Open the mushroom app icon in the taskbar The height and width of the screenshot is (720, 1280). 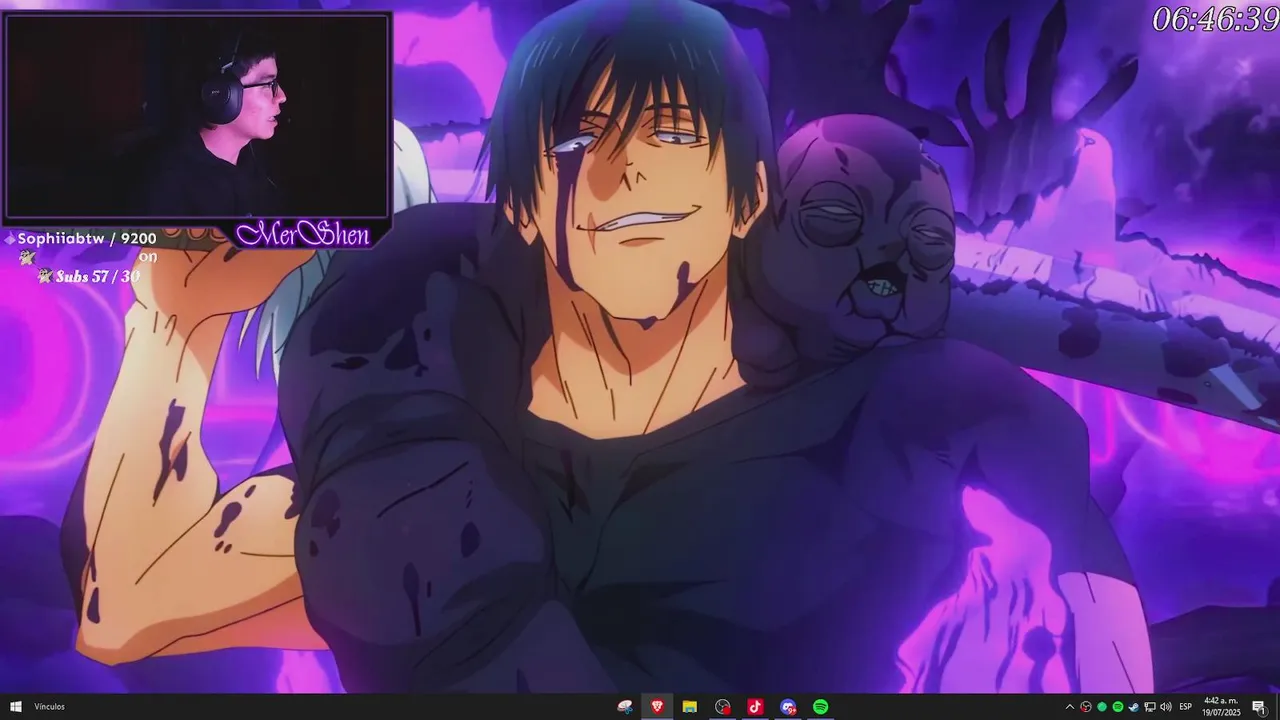tap(625, 707)
